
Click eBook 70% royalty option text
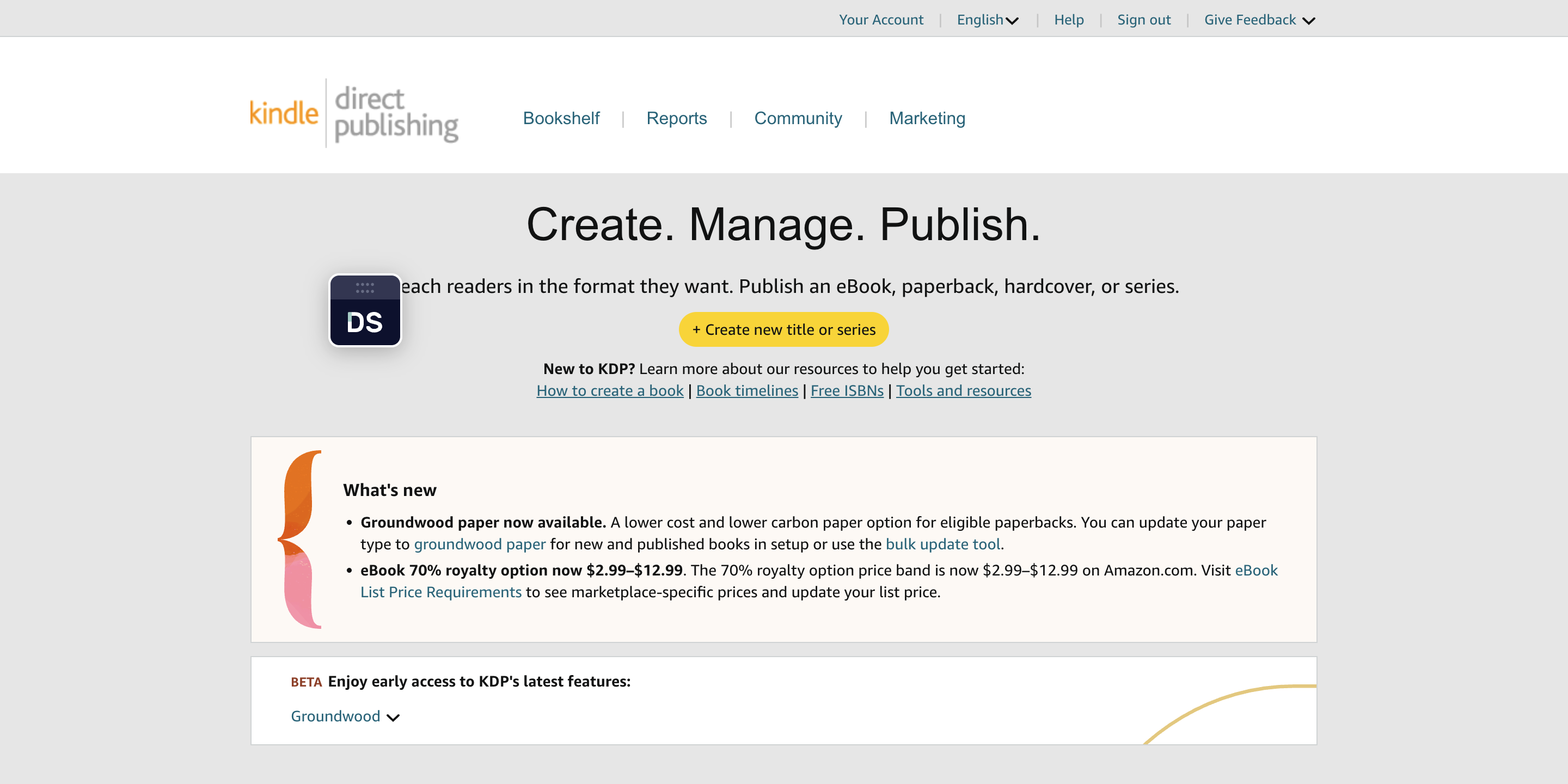pyautogui.click(x=522, y=571)
